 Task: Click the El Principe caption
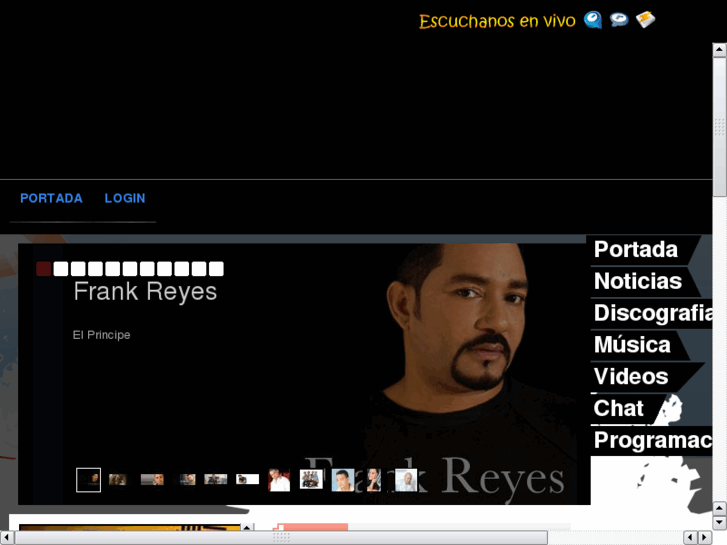pos(102,335)
